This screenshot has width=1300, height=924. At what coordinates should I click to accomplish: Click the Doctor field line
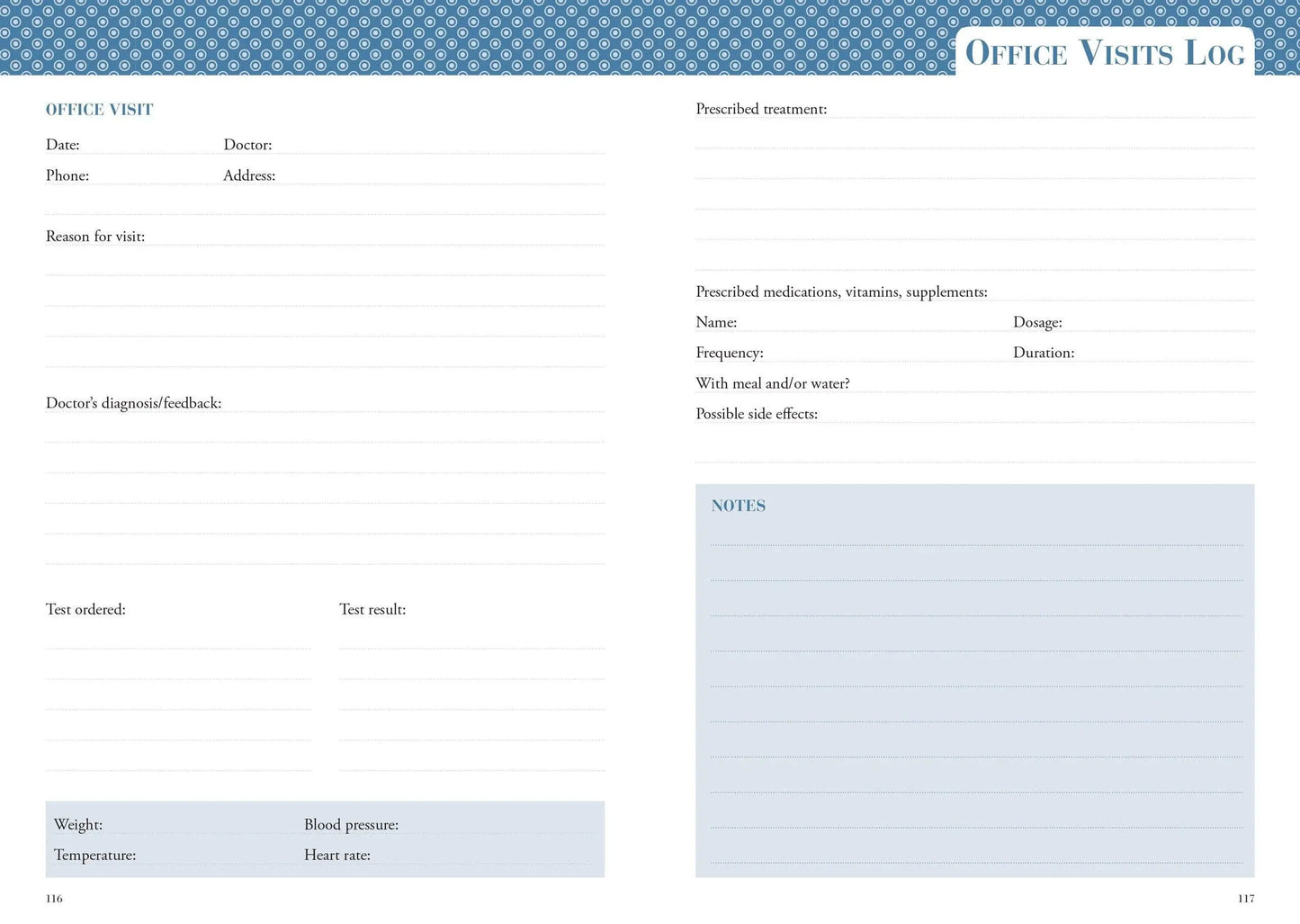(405, 146)
